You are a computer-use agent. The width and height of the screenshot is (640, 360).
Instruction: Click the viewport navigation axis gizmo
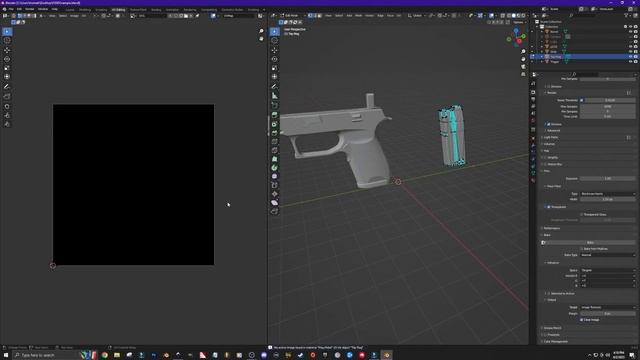point(516,38)
